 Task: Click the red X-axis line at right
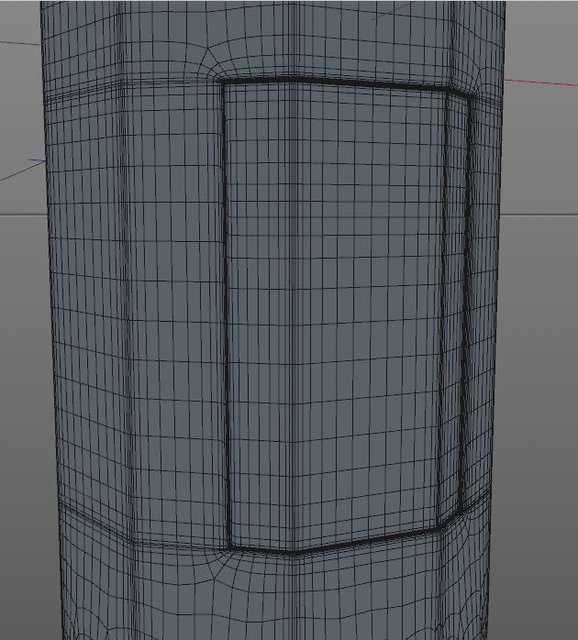coord(541,82)
